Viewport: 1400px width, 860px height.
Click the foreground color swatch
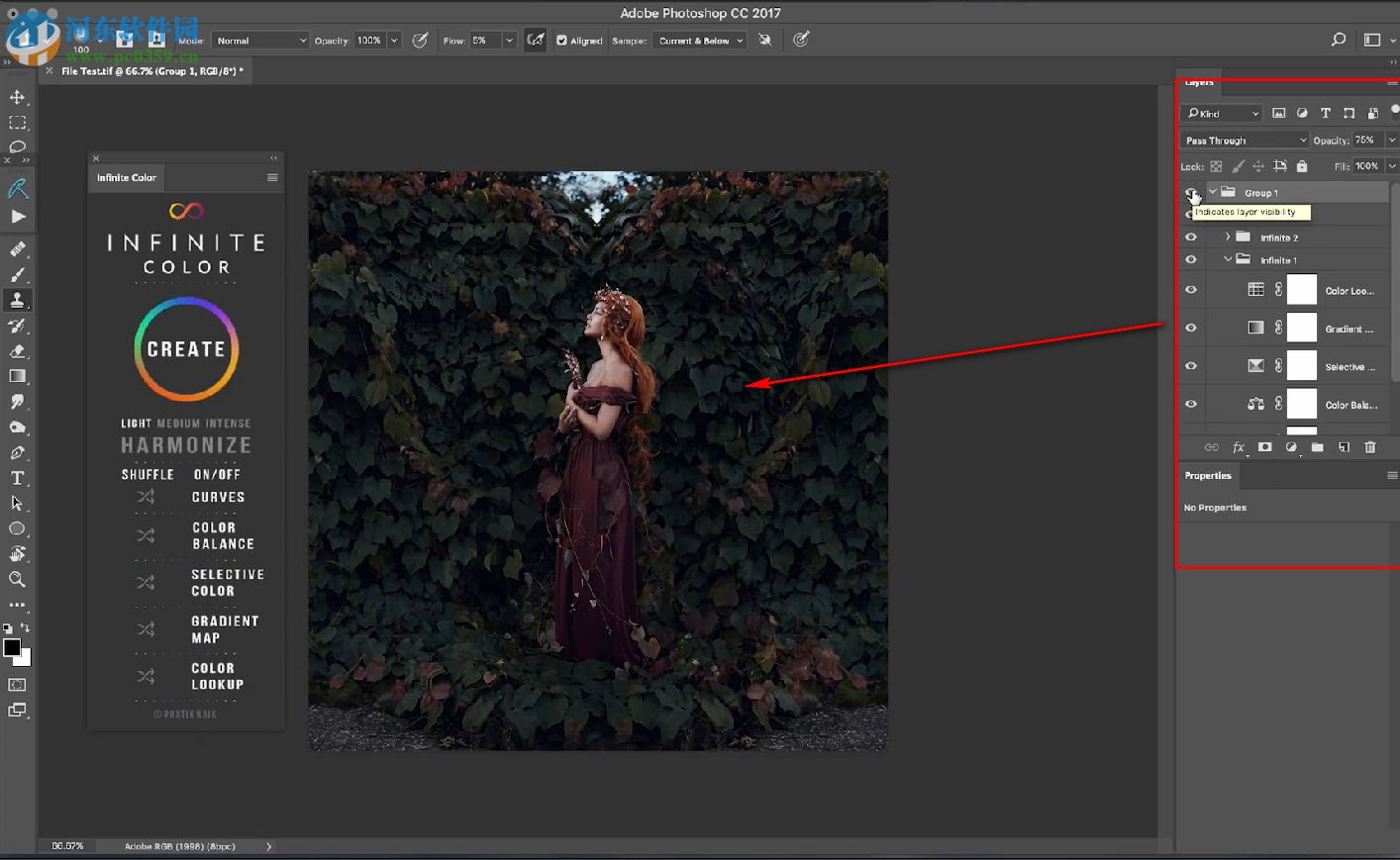12,648
